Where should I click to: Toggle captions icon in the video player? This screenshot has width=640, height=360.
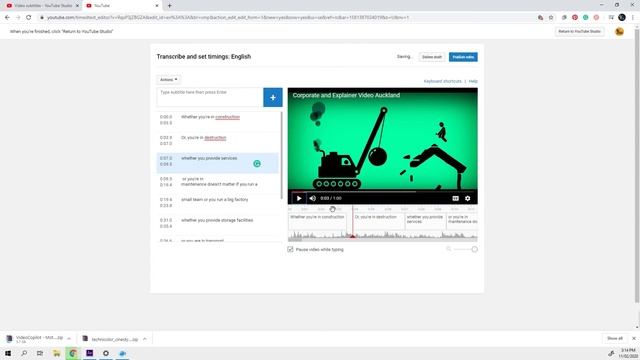point(456,198)
